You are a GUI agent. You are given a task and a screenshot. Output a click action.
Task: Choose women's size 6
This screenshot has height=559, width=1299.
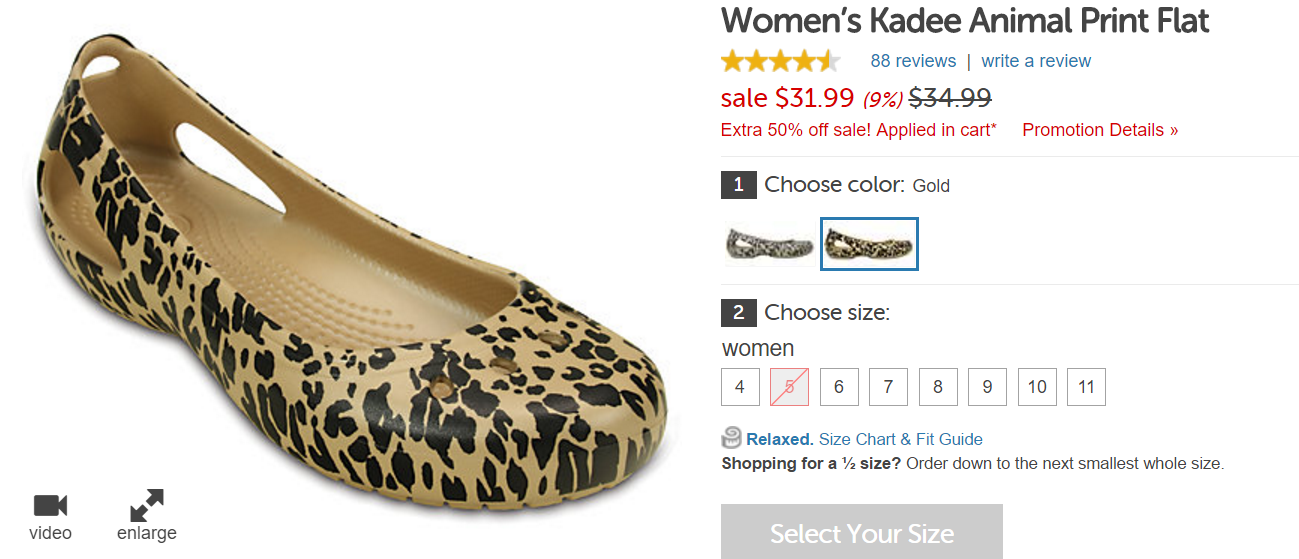coord(839,387)
